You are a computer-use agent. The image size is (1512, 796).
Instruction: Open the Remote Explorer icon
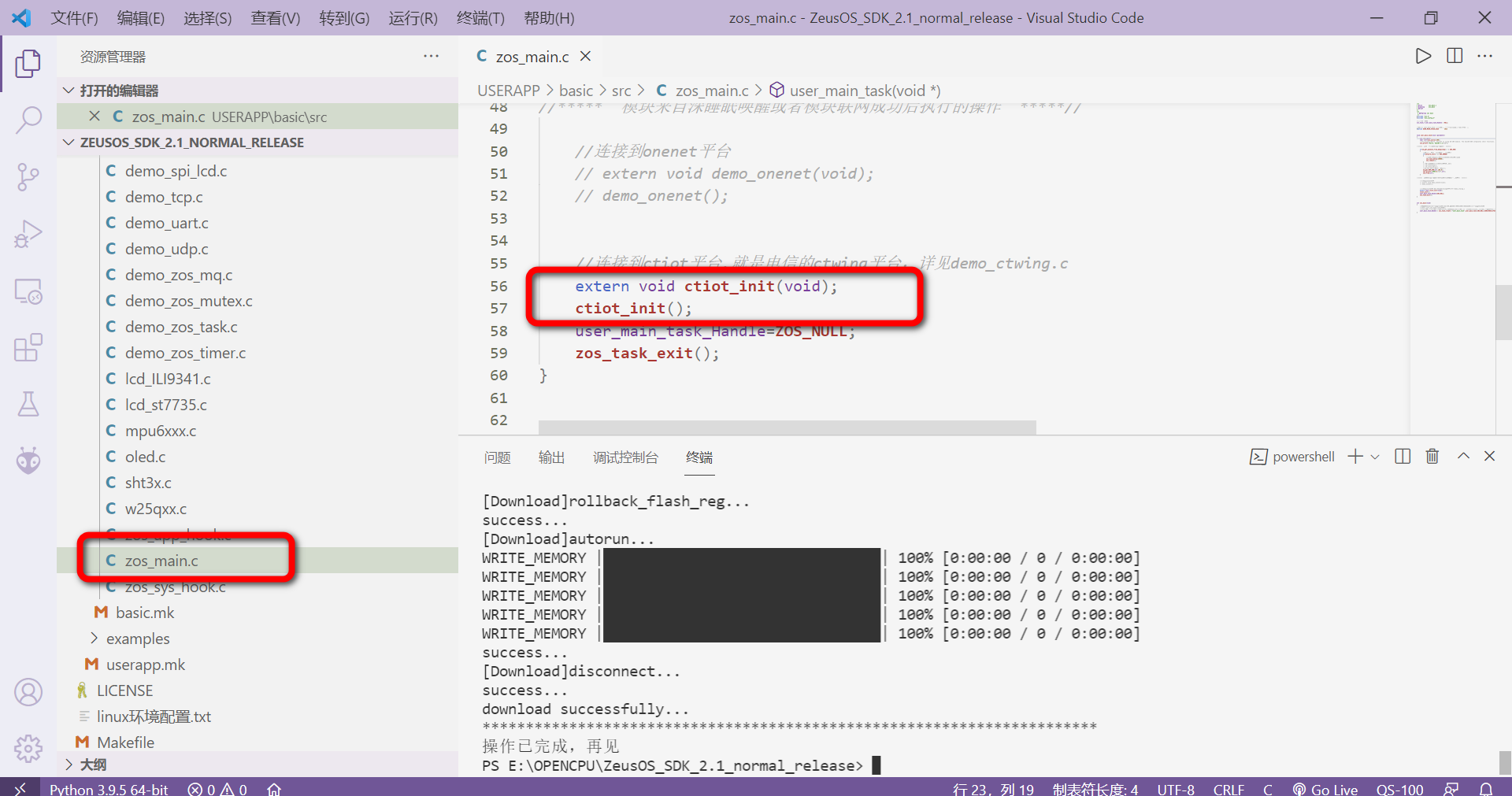(28, 291)
